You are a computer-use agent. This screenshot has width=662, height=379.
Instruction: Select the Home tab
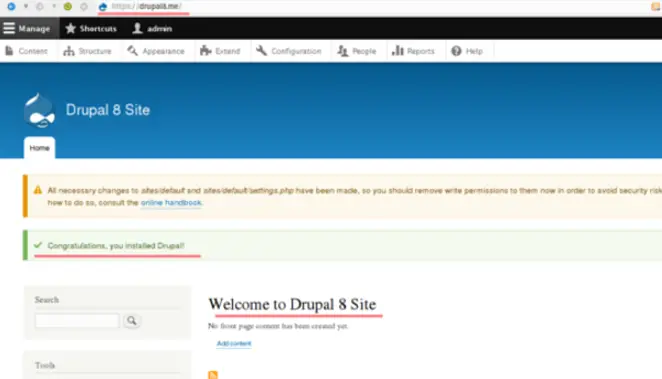(x=39, y=148)
